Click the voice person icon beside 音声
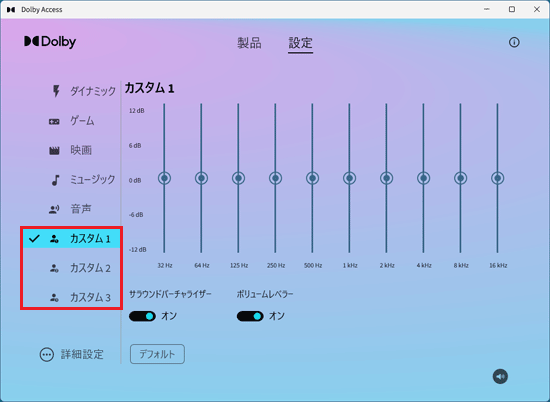 (54, 209)
